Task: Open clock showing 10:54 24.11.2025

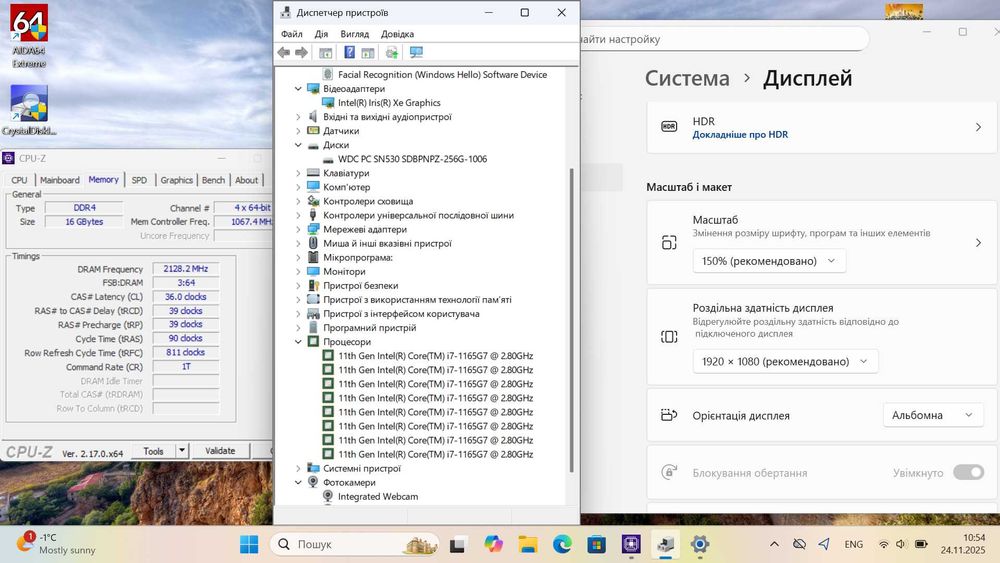Action: (963, 544)
